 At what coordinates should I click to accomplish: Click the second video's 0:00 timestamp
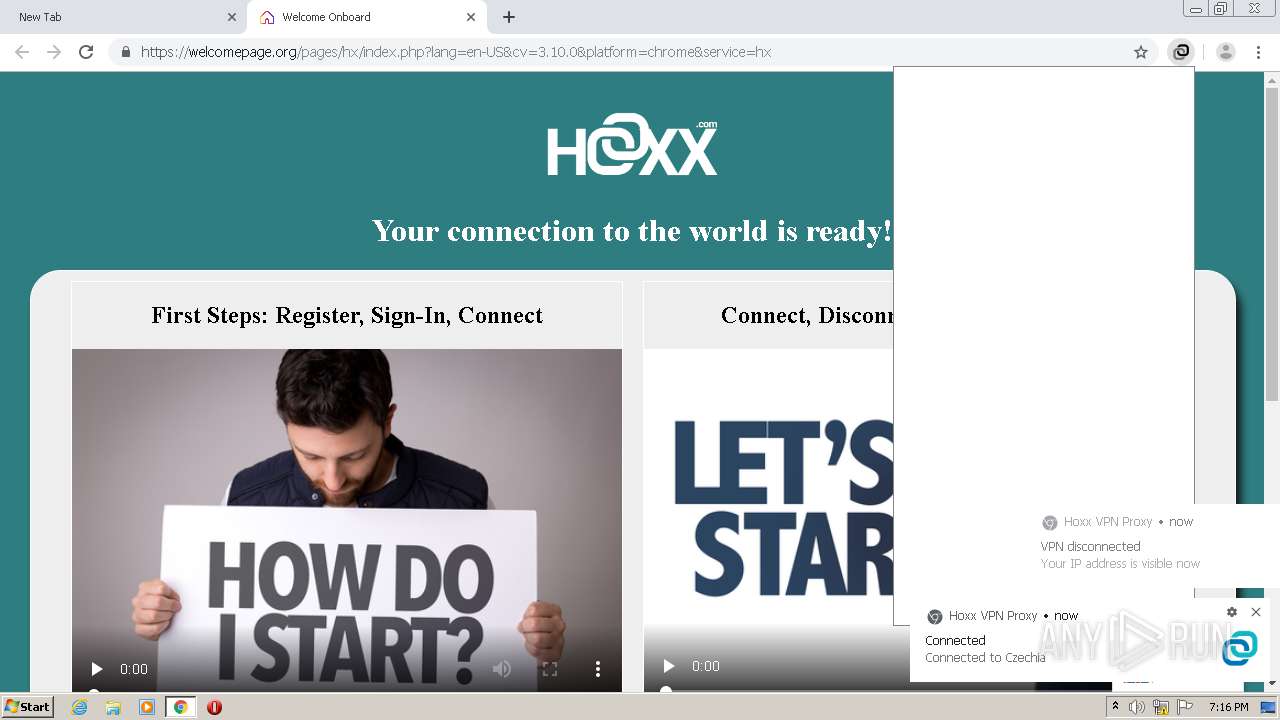[706, 666]
